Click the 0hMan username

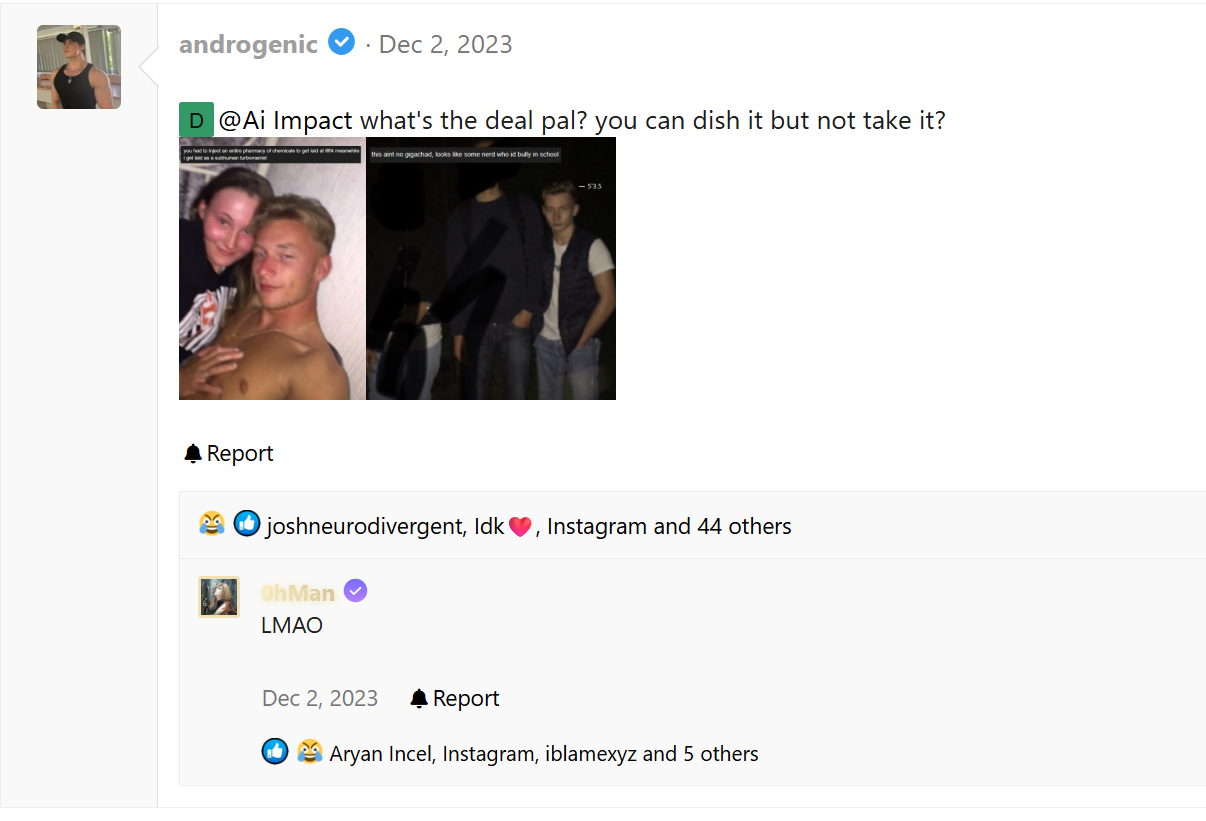click(x=298, y=593)
